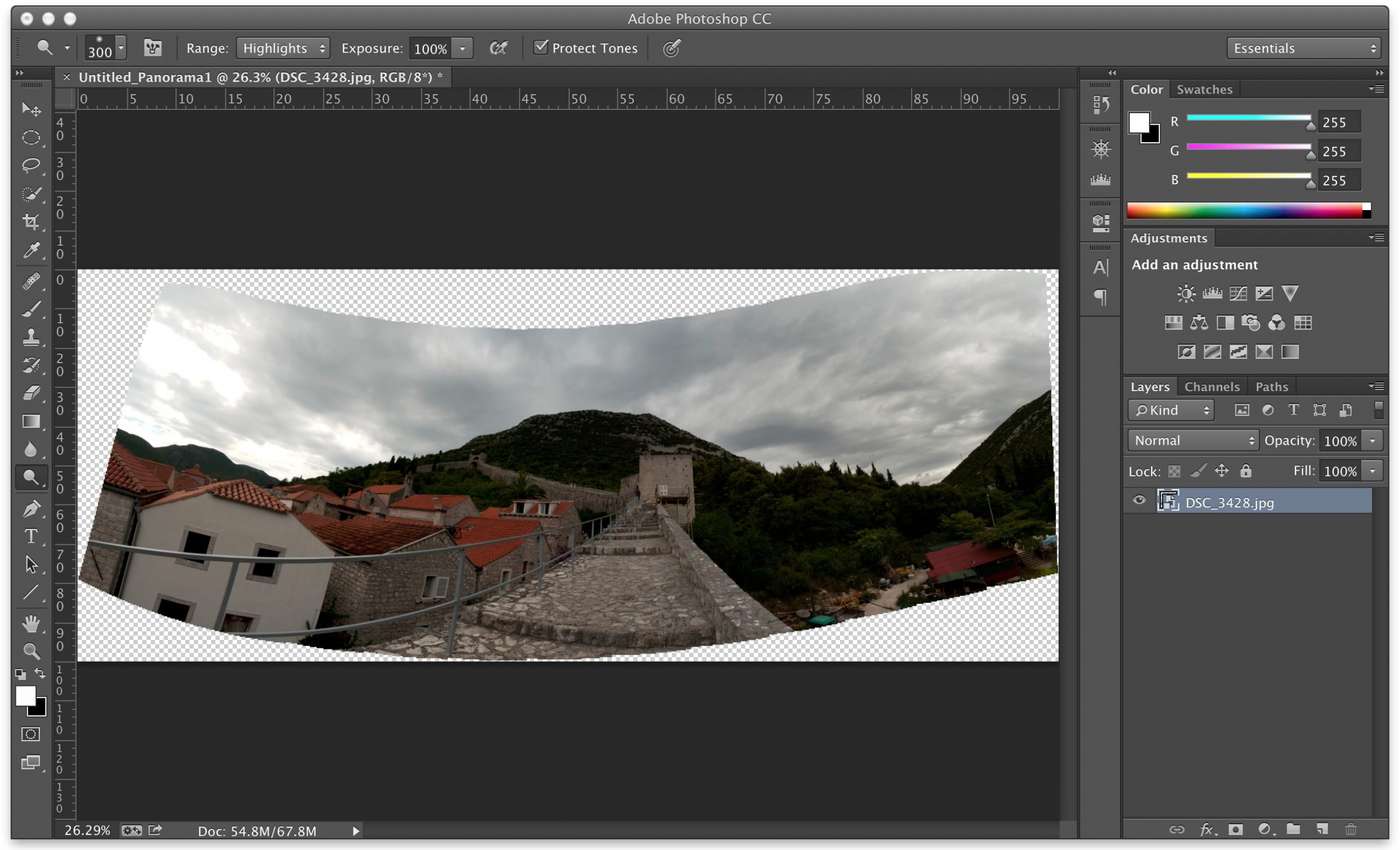This screenshot has height=850, width=1400.
Task: Select the Zoom tool
Action: [31, 651]
